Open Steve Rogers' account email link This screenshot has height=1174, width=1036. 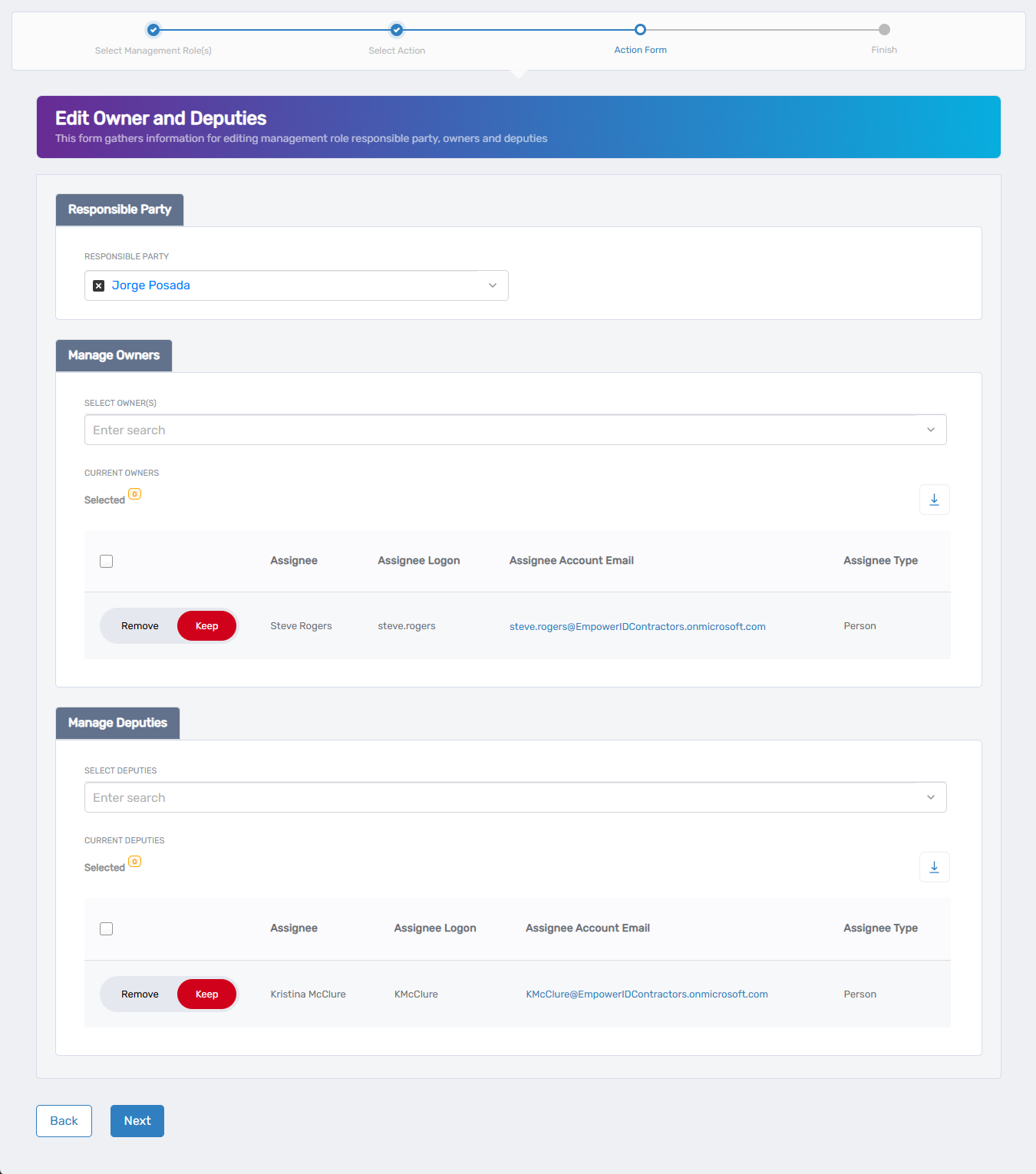click(637, 627)
